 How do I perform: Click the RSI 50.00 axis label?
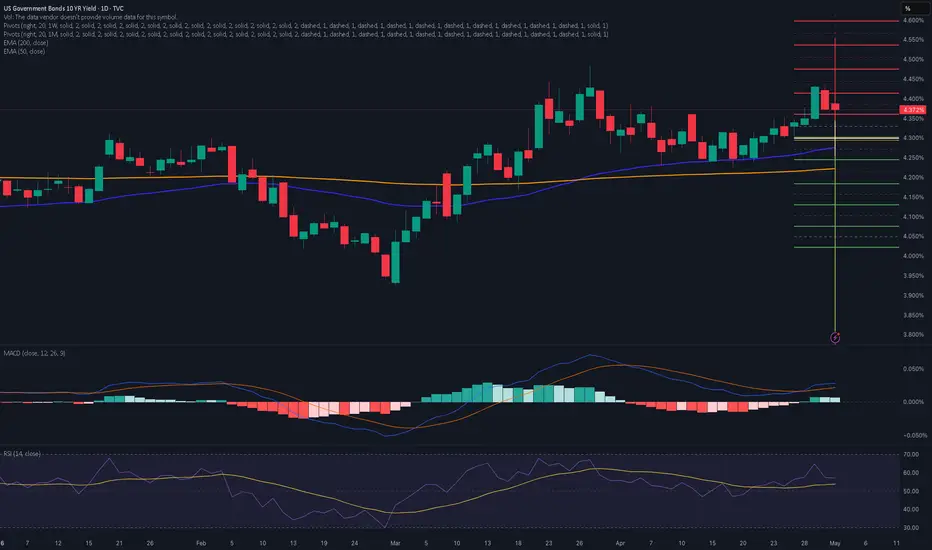[x=911, y=492]
